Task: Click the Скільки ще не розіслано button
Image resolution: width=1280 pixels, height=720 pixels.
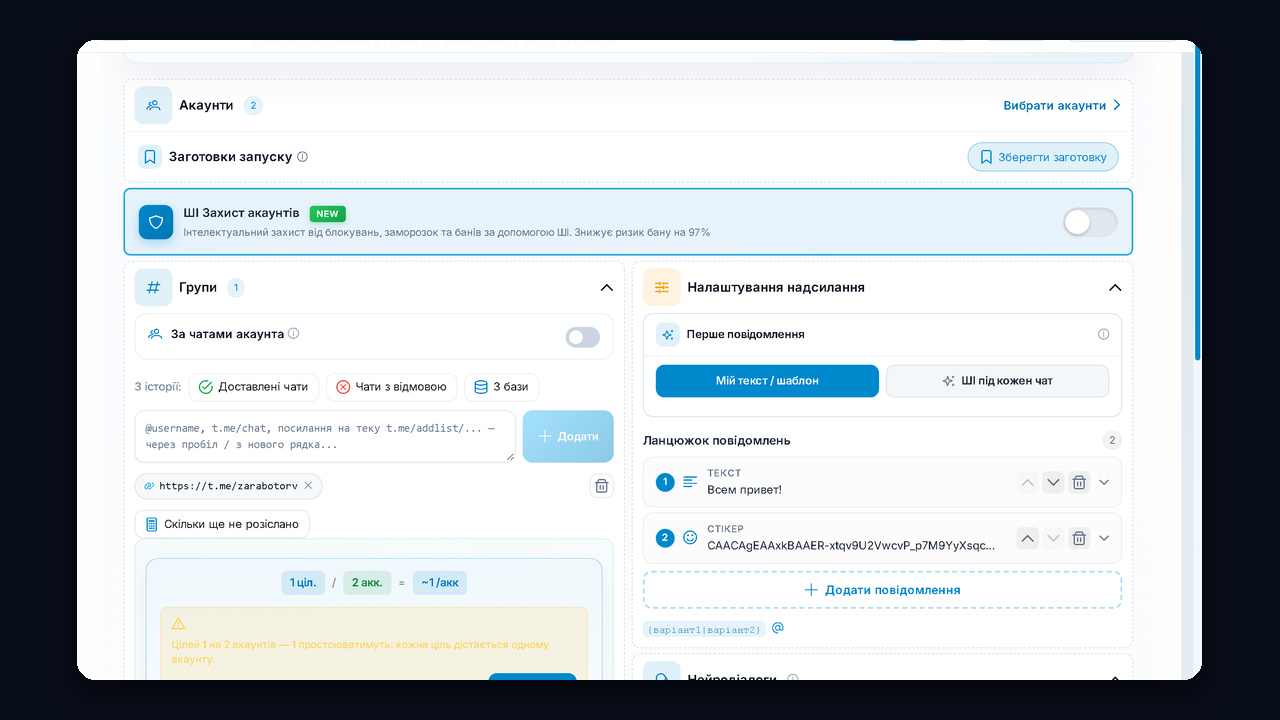Action: (222, 524)
